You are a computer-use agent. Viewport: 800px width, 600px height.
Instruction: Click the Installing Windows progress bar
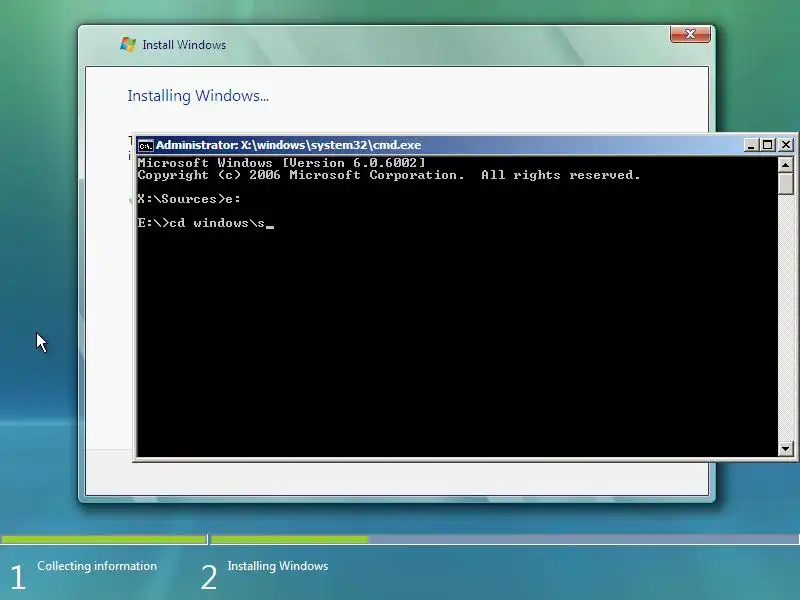pyautogui.click(x=505, y=539)
